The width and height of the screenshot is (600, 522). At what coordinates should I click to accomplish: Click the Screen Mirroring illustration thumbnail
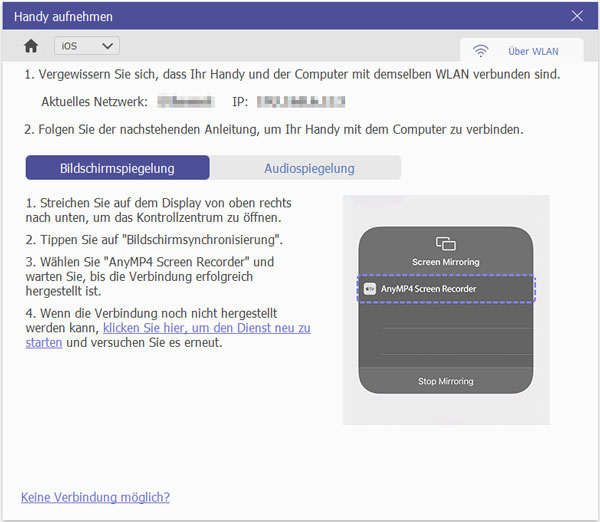click(446, 310)
